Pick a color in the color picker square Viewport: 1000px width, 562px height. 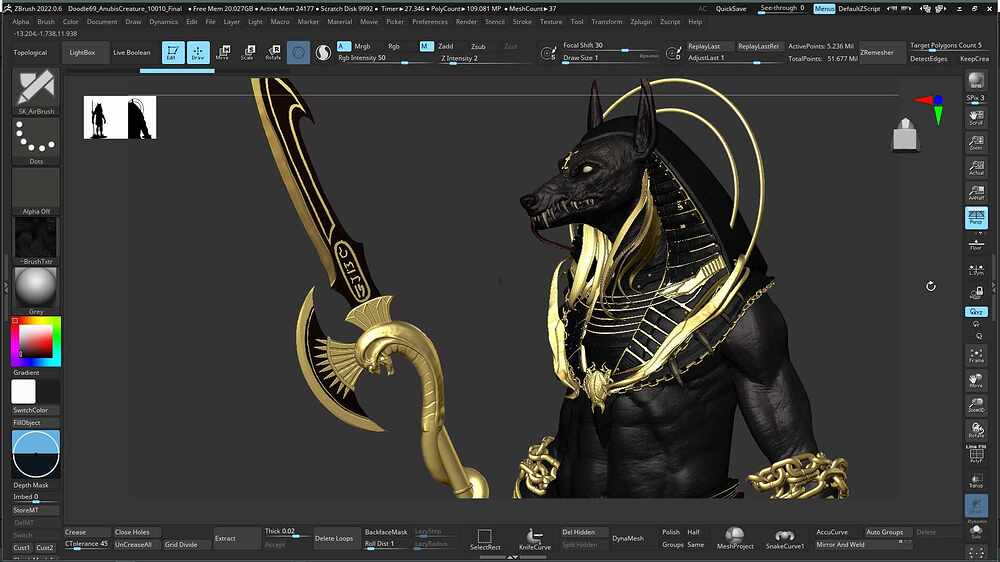pos(36,341)
